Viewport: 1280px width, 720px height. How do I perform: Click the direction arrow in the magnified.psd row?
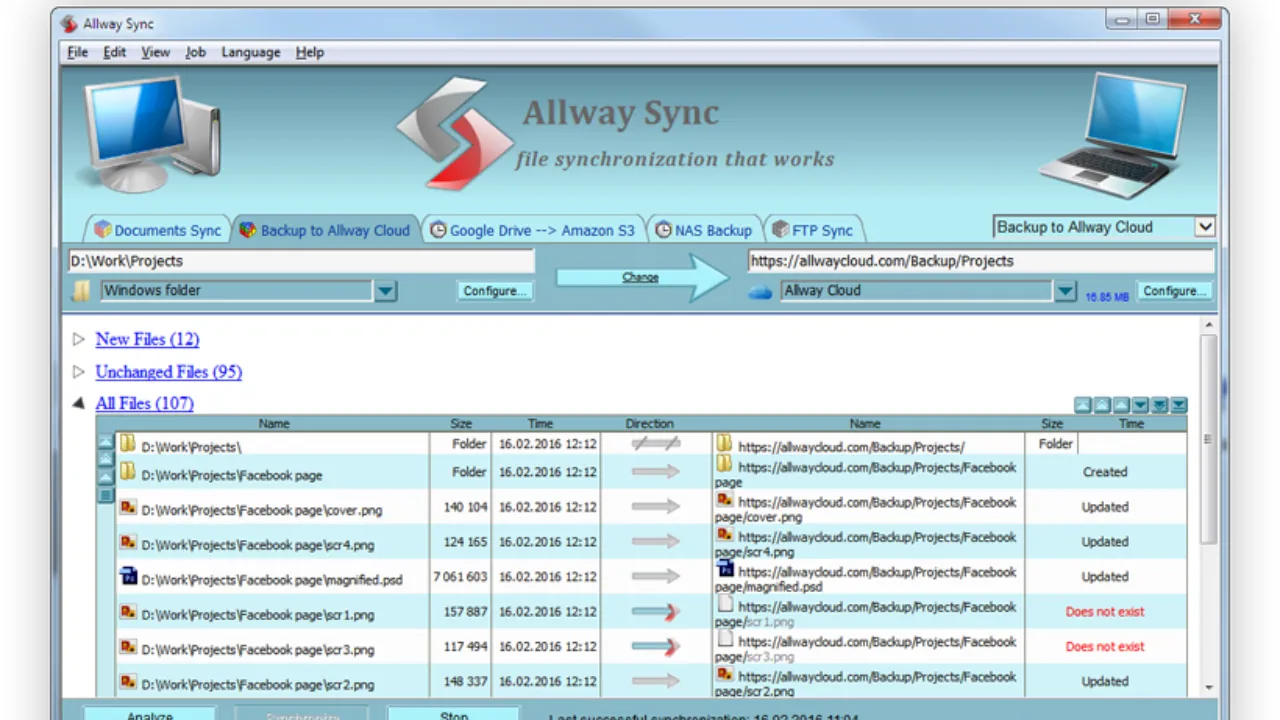[x=656, y=577]
